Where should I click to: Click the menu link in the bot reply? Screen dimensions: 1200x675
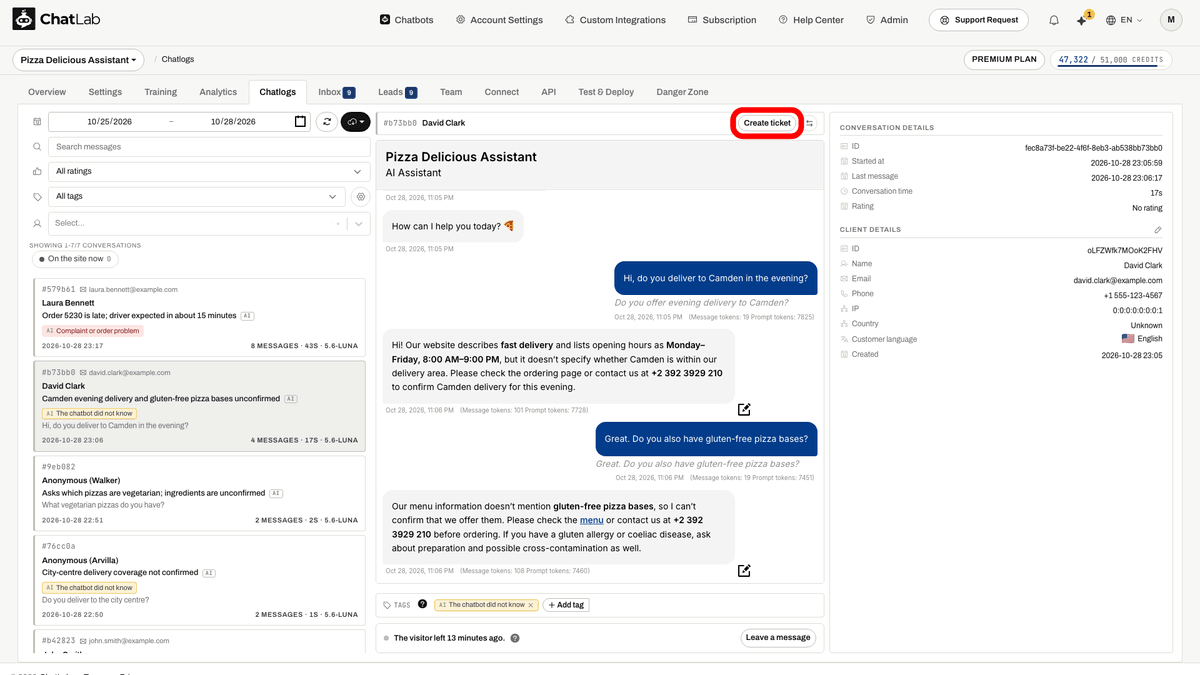point(591,520)
